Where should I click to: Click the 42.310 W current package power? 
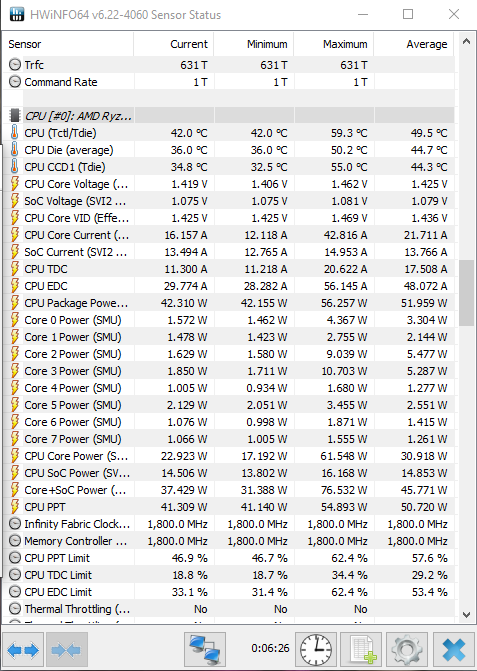[184, 303]
